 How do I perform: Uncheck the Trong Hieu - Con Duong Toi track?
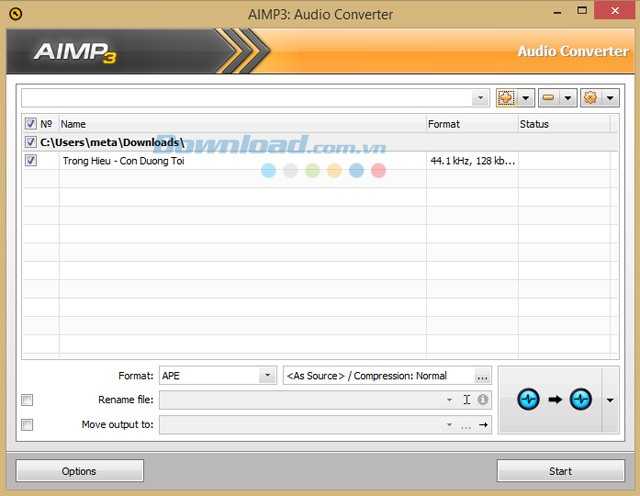click(x=30, y=160)
